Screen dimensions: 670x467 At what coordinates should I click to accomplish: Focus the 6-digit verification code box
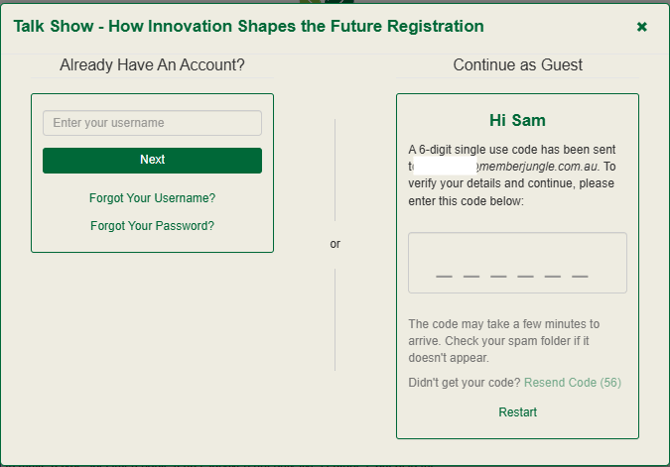(517, 263)
